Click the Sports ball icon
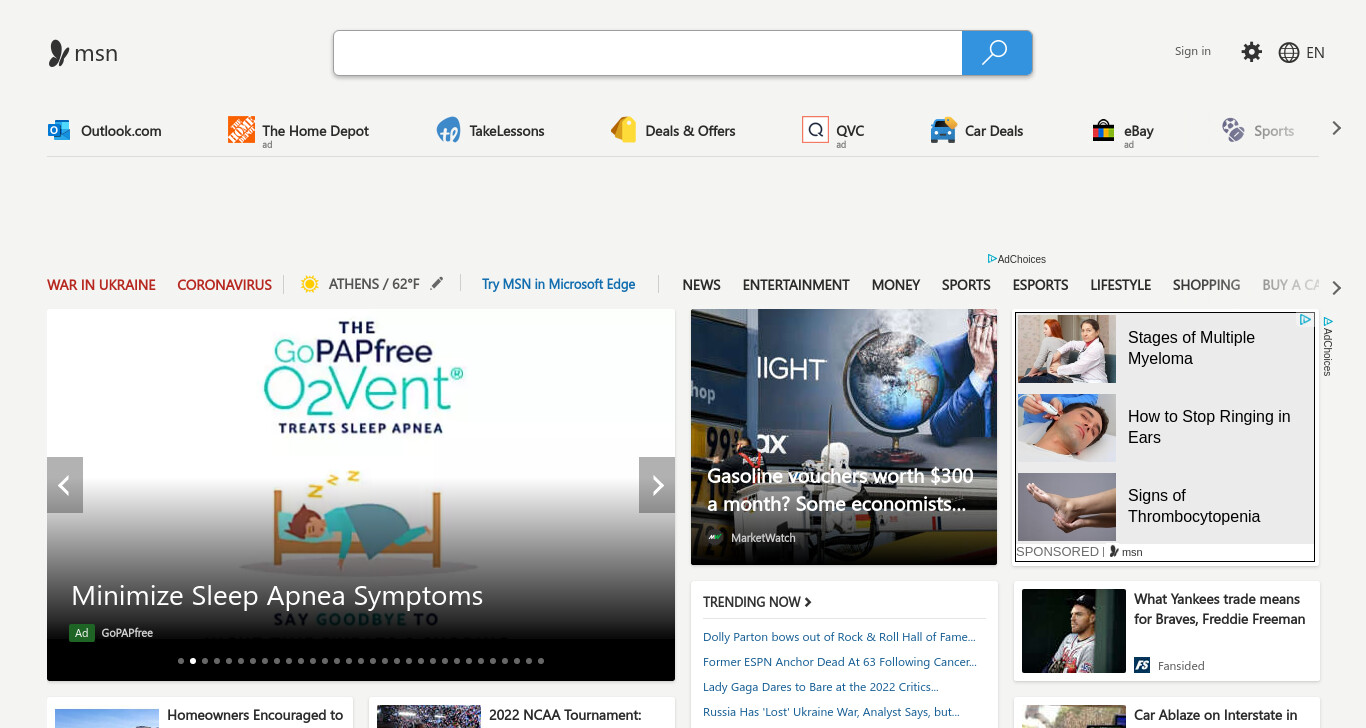 (1233, 130)
